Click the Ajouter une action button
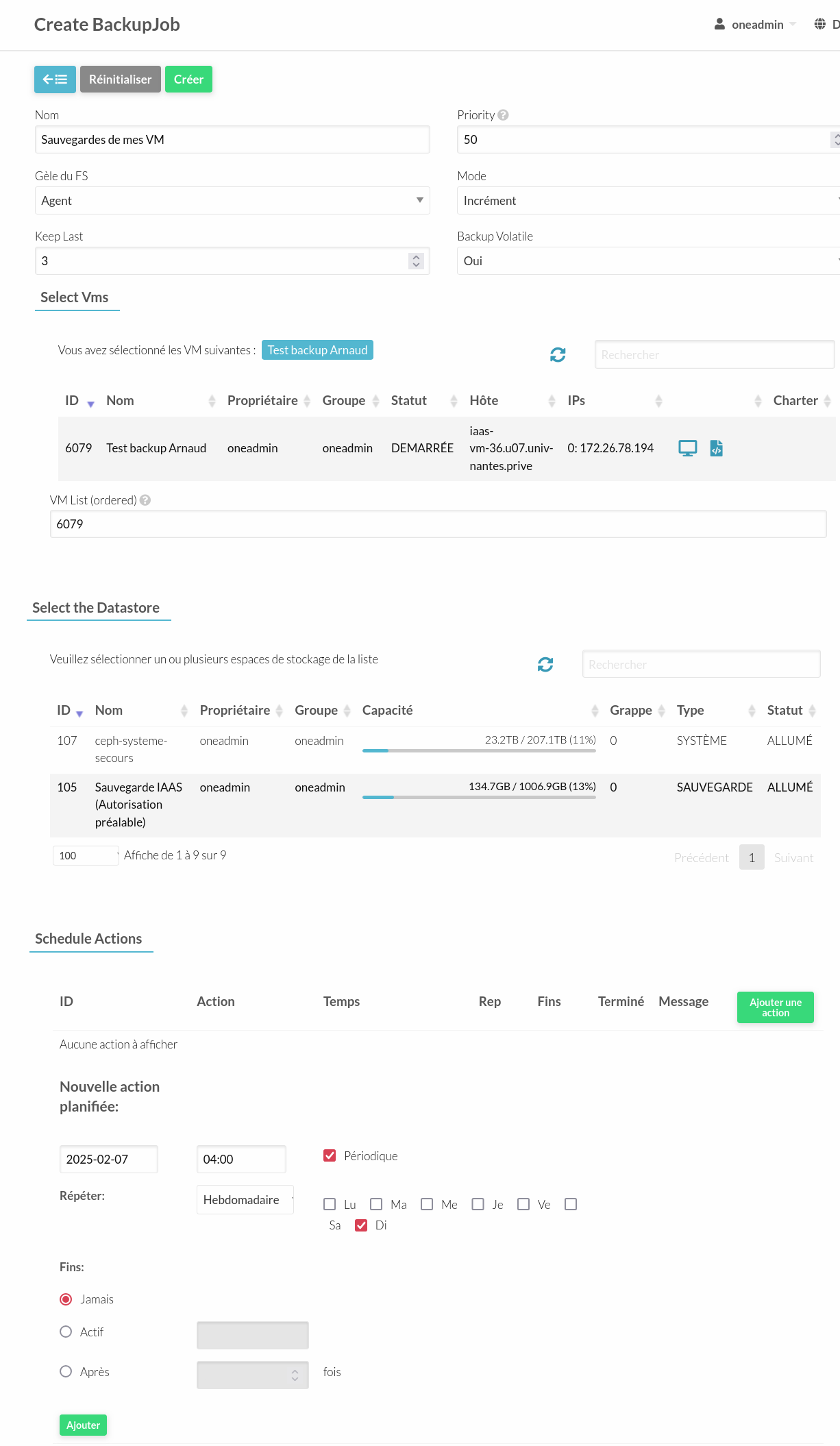The width and height of the screenshot is (840, 1446). [775, 1007]
